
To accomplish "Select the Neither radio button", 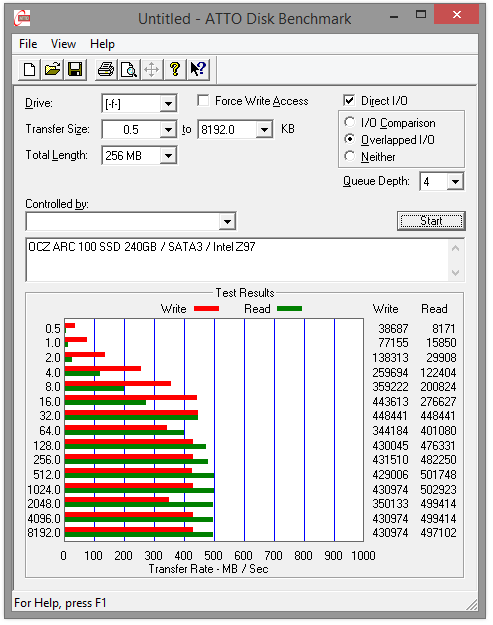I will tap(350, 156).
